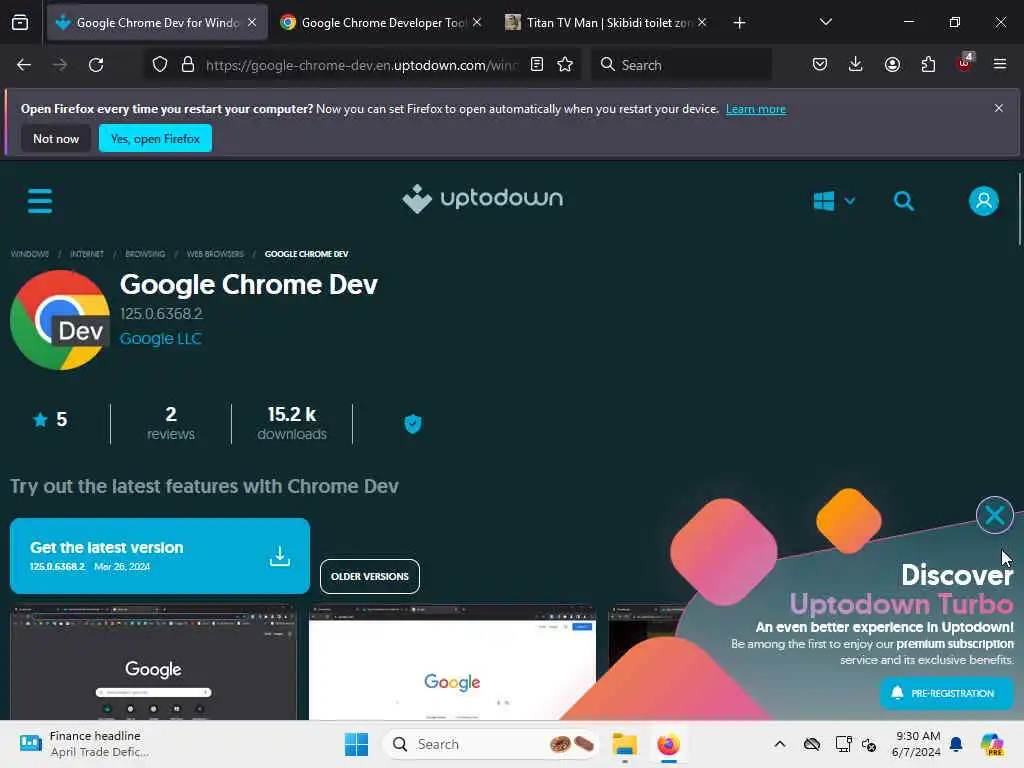Screen dimensions: 1024x768
Task: Click the 15.2 k downloads stat
Action: [292, 423]
